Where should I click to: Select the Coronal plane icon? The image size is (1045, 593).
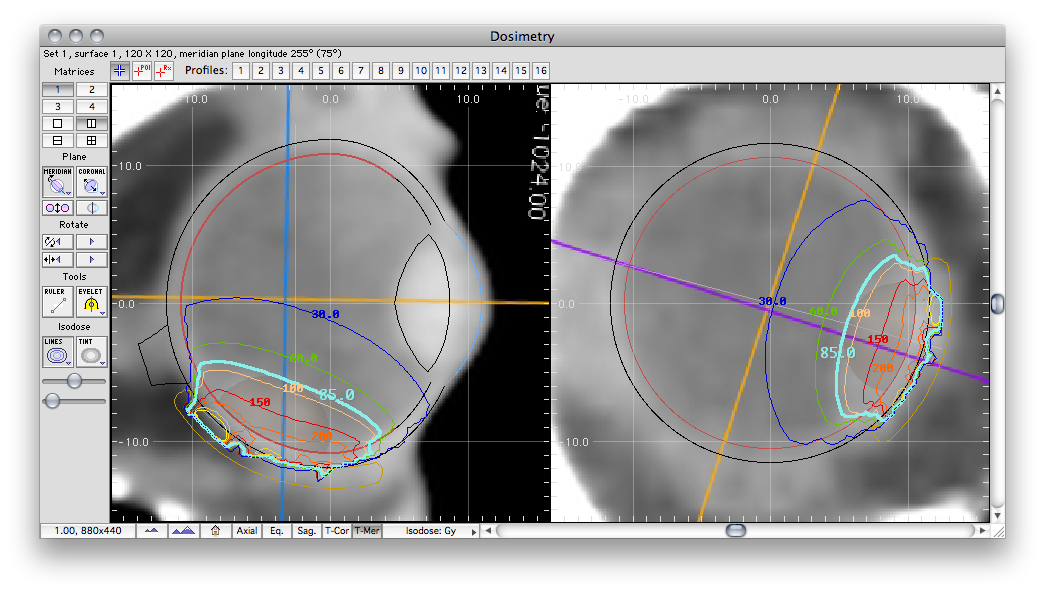click(x=91, y=181)
